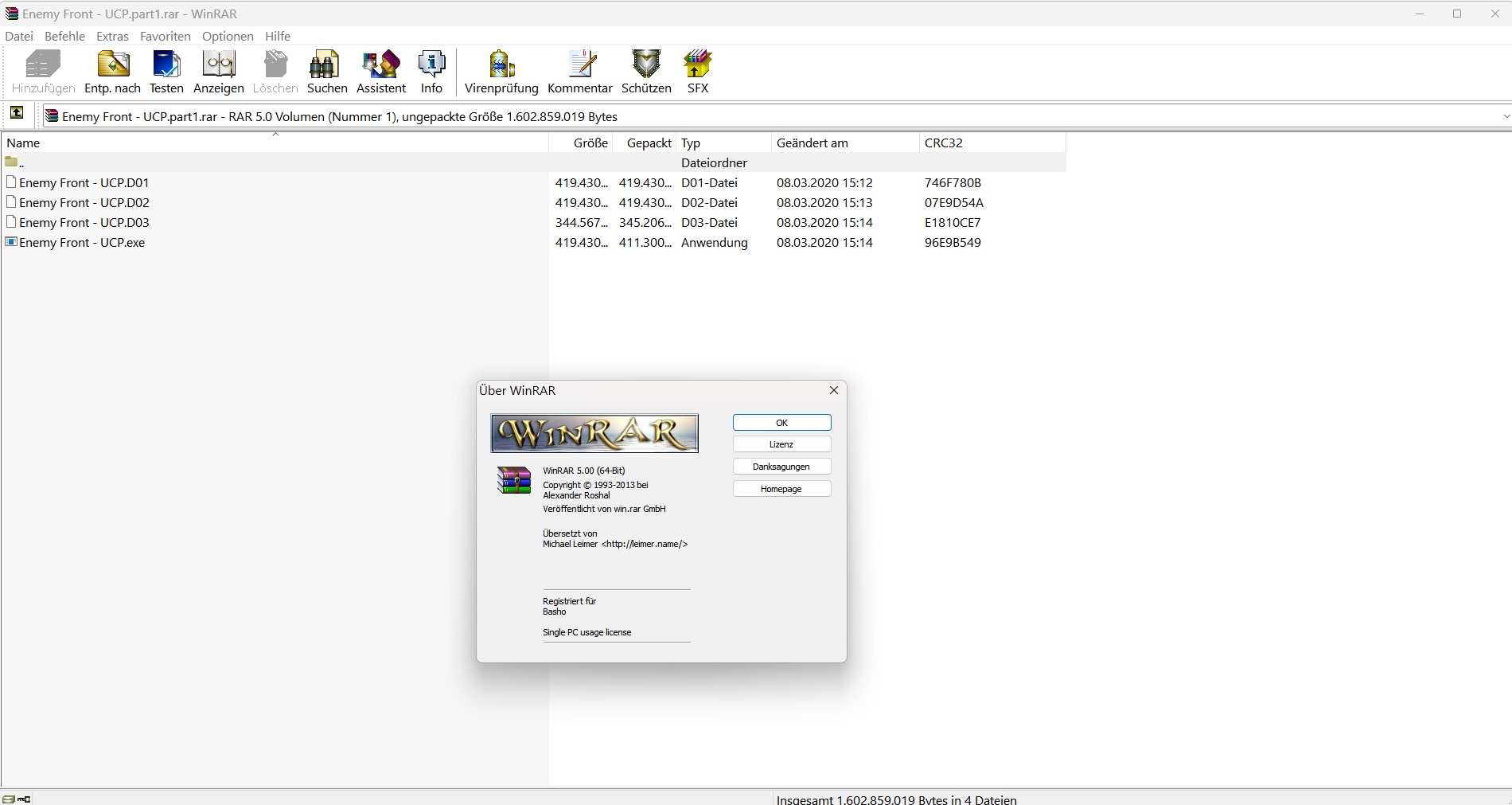Viewport: 1512px width, 805px height.
Task: Sort by Geändert am column header
Action: point(845,143)
